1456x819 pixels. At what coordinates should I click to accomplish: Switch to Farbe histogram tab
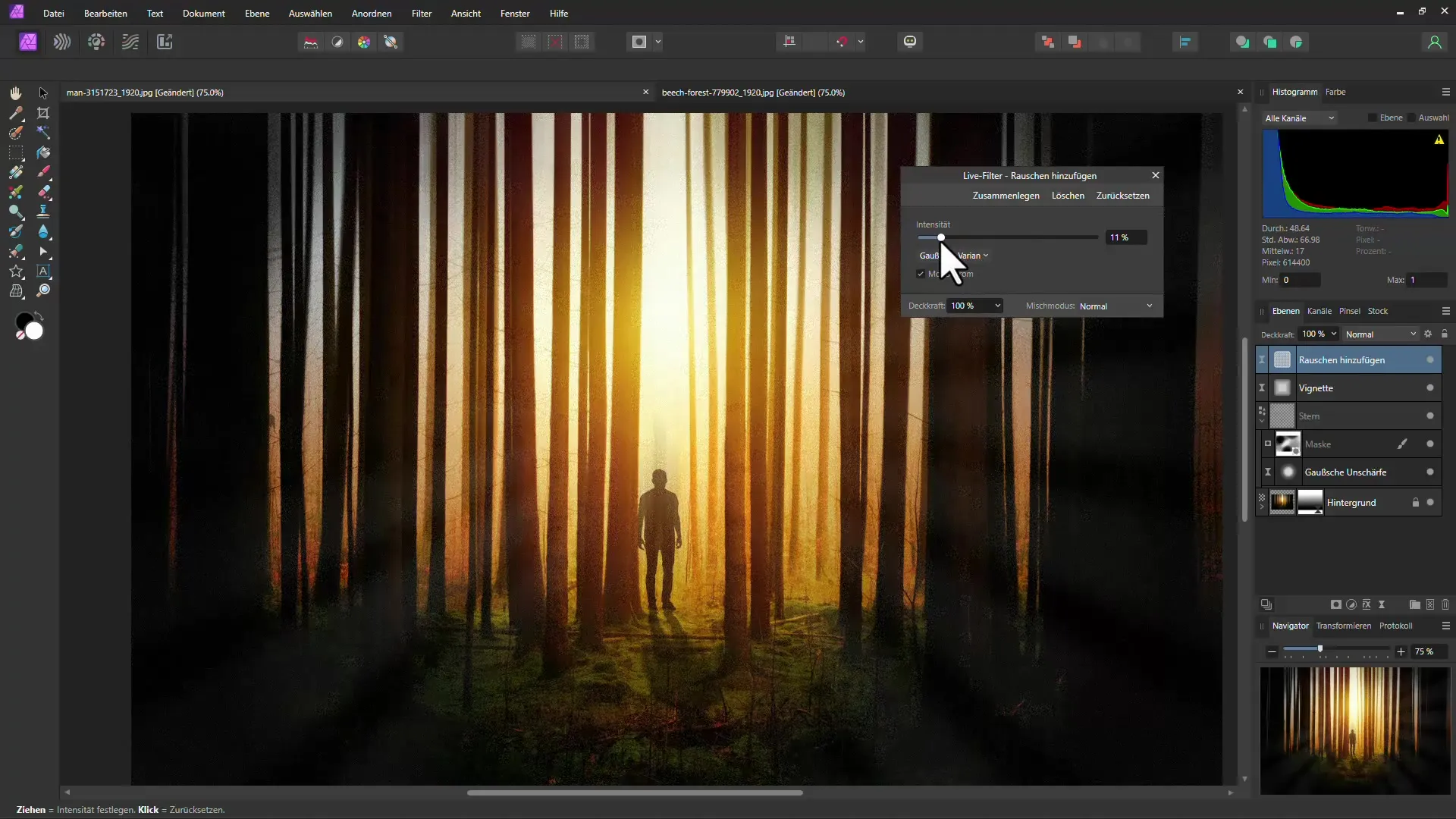pyautogui.click(x=1339, y=91)
